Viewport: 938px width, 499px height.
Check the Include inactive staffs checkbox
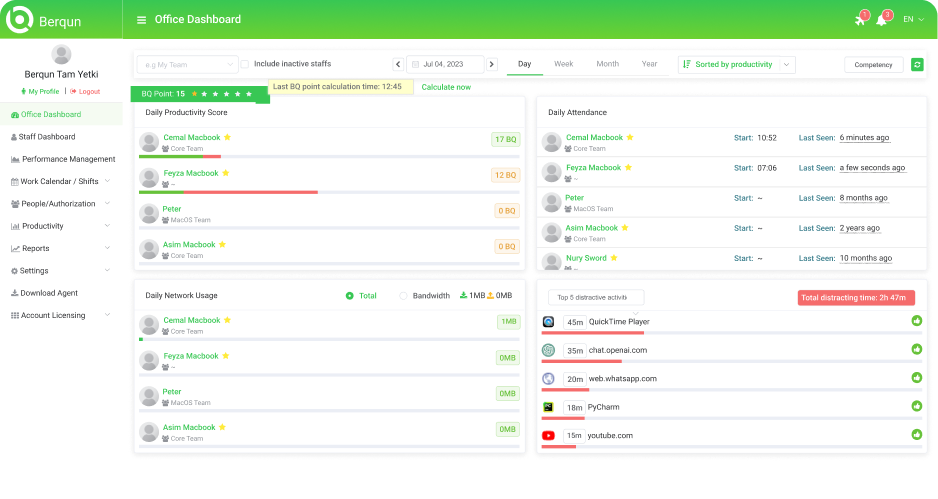(x=245, y=64)
